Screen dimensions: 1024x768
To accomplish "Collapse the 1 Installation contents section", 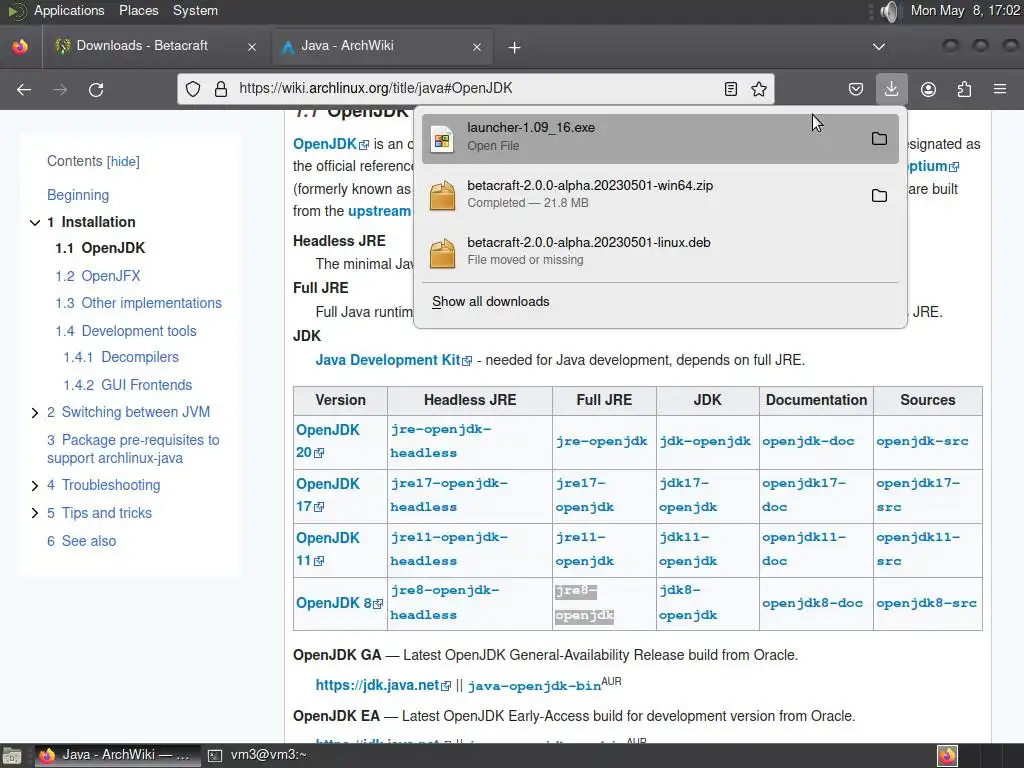I will [35, 223].
